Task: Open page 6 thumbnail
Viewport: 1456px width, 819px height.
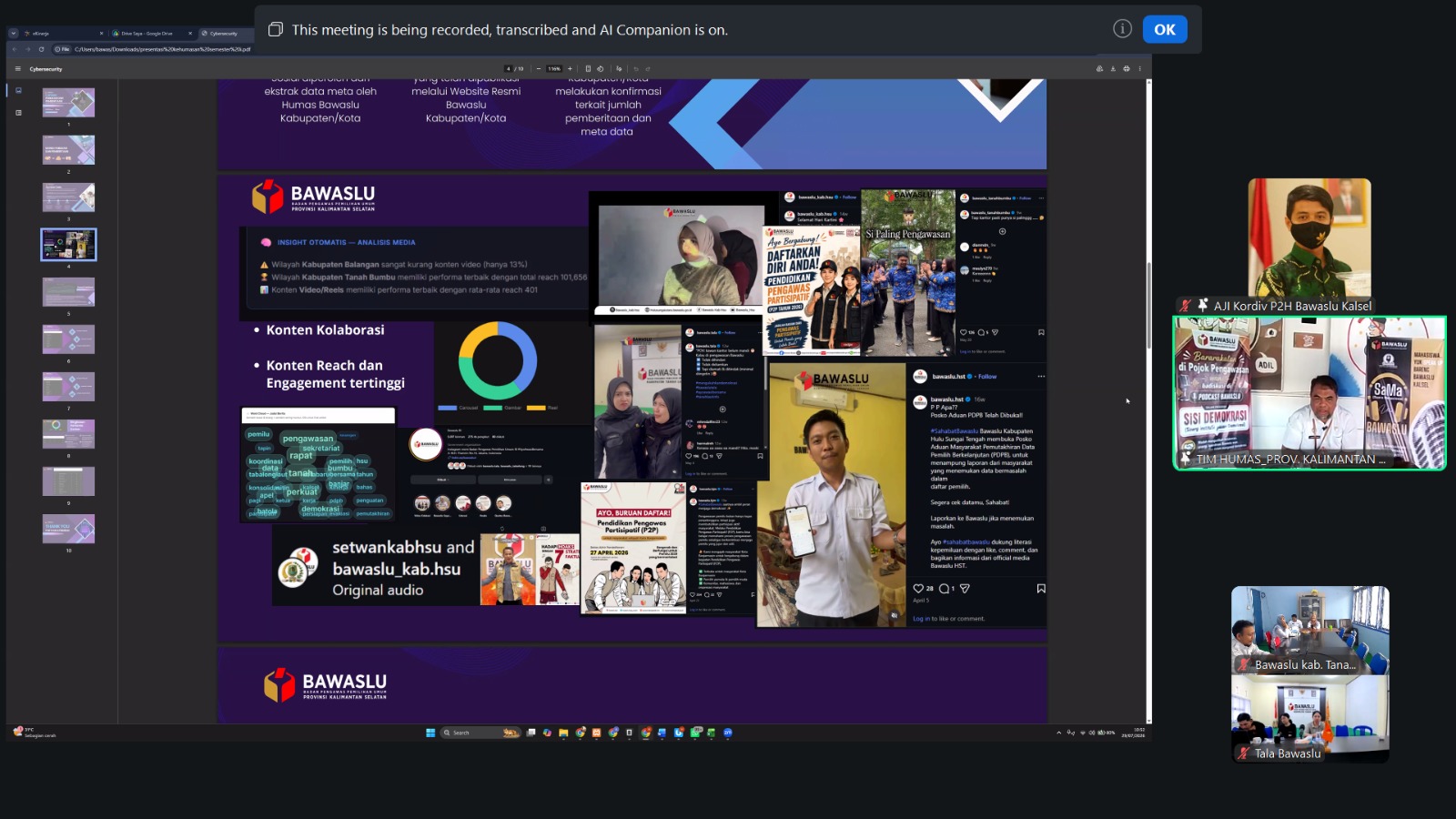Action: click(68, 339)
